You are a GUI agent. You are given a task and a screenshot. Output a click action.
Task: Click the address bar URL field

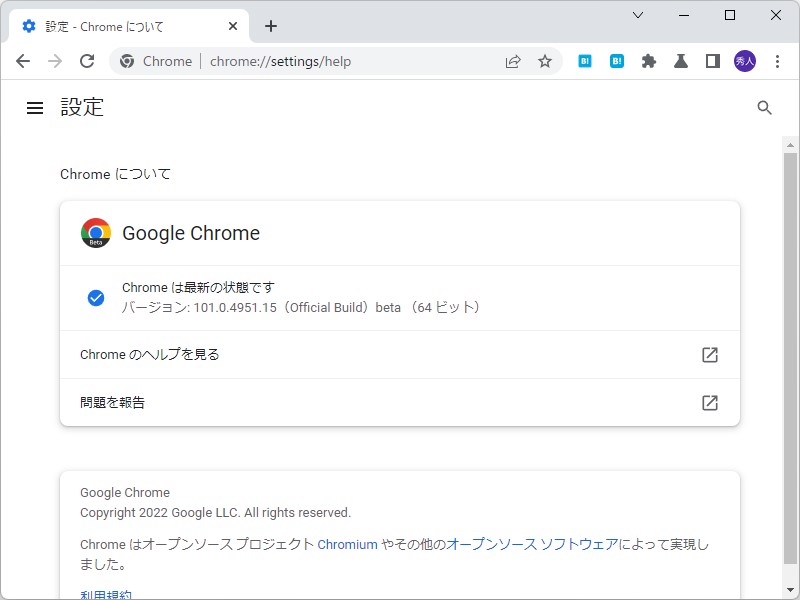[300, 61]
